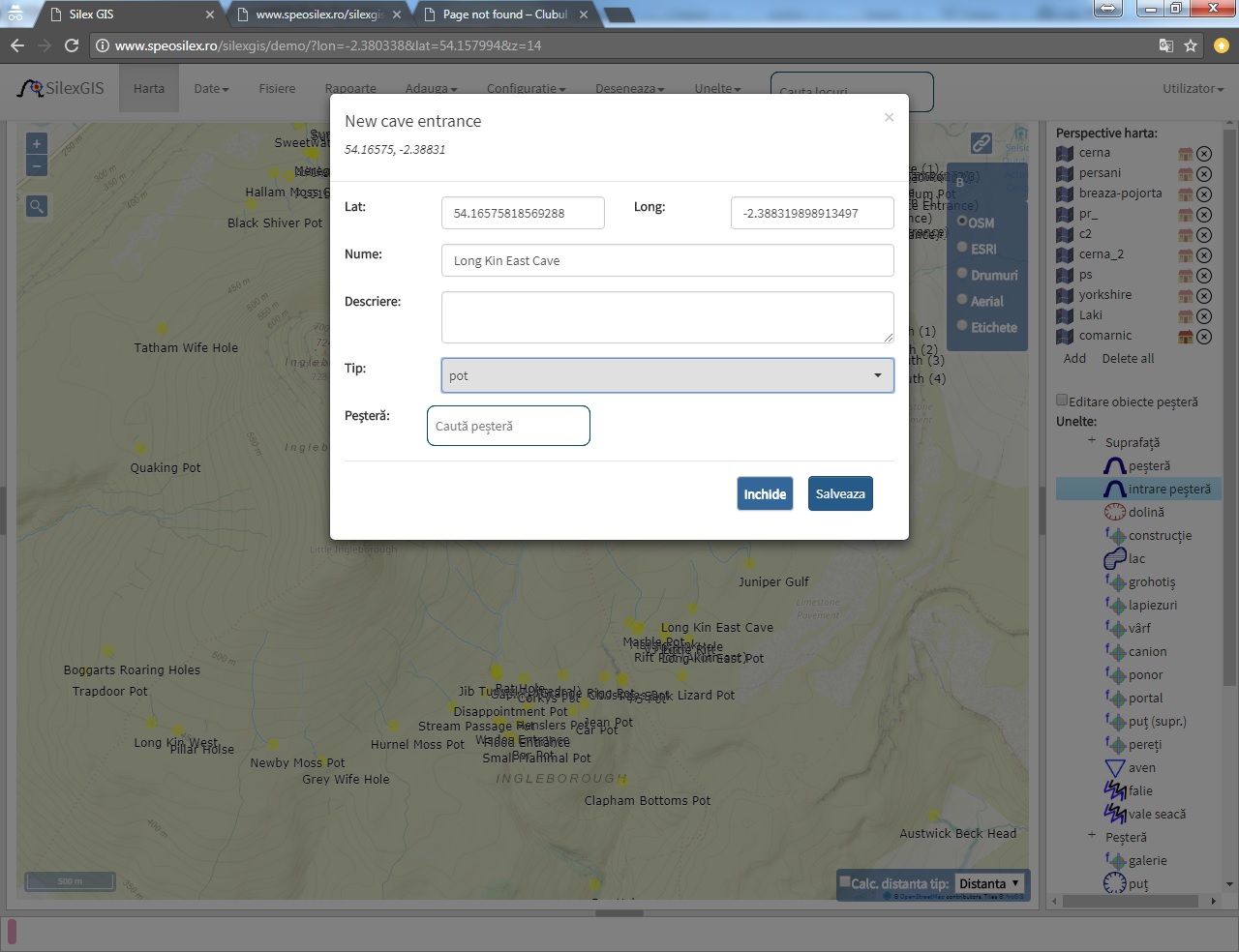The image size is (1239, 952).
Task: Click the map search magnifier icon
Action: [37, 206]
